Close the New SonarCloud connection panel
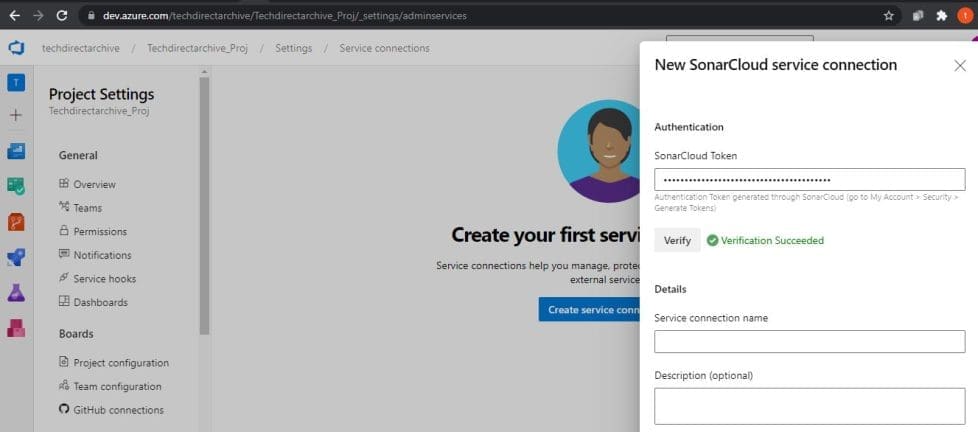This screenshot has height=432, width=978. pos(959,65)
